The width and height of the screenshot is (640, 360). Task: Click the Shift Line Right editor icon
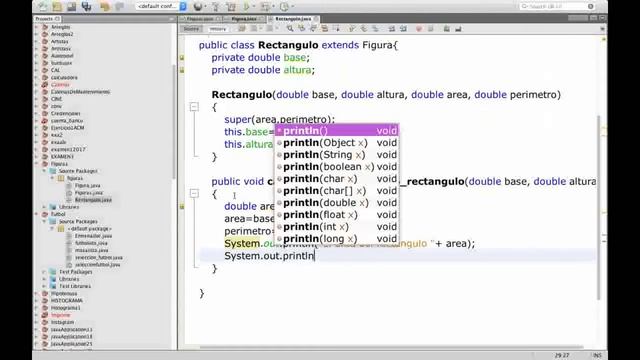pos(403,29)
